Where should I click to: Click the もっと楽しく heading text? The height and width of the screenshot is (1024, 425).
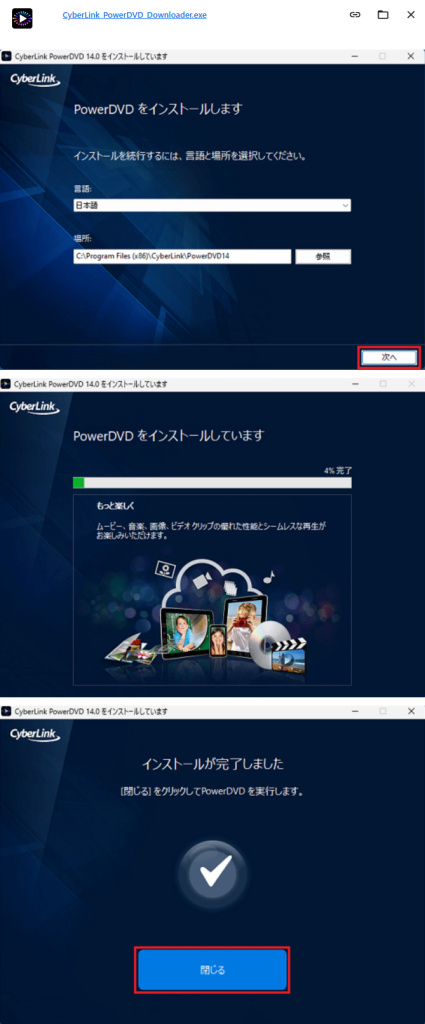click(115, 505)
